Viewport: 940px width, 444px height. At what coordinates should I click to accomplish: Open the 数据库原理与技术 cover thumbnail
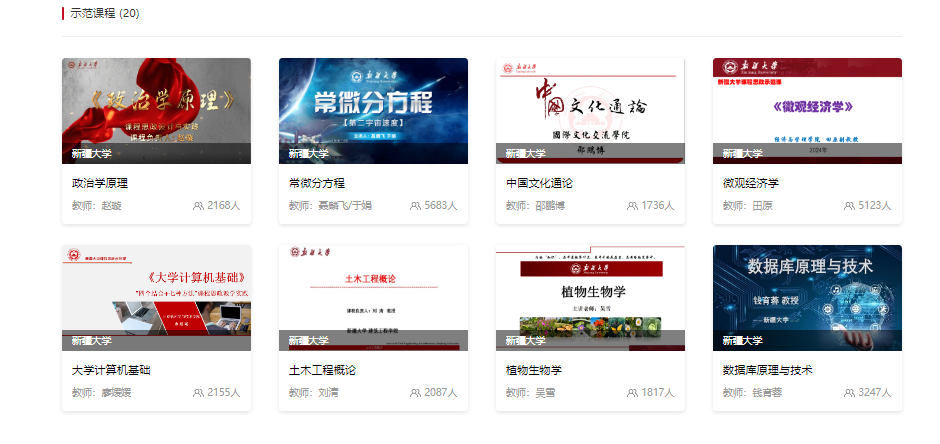[807, 297]
